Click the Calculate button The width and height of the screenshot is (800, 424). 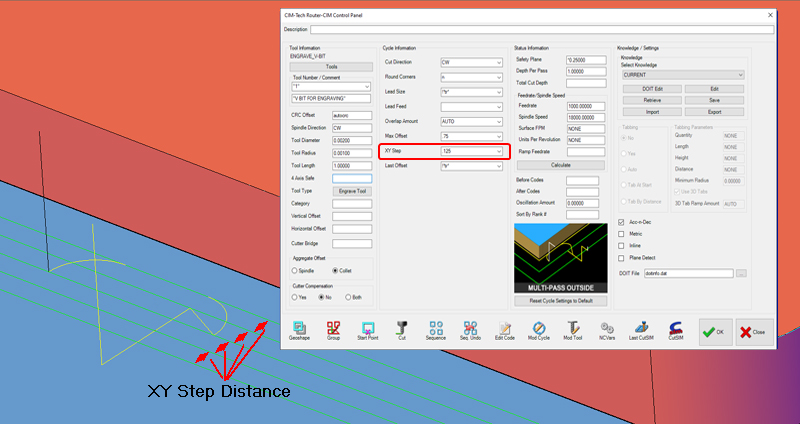(x=561, y=165)
